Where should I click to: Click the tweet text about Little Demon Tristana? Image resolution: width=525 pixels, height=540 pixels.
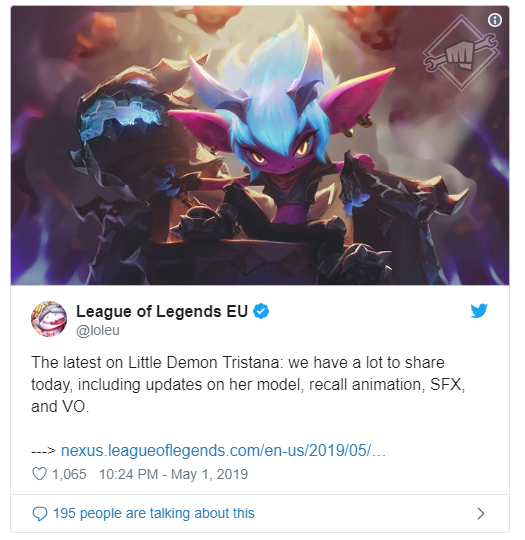click(x=248, y=384)
